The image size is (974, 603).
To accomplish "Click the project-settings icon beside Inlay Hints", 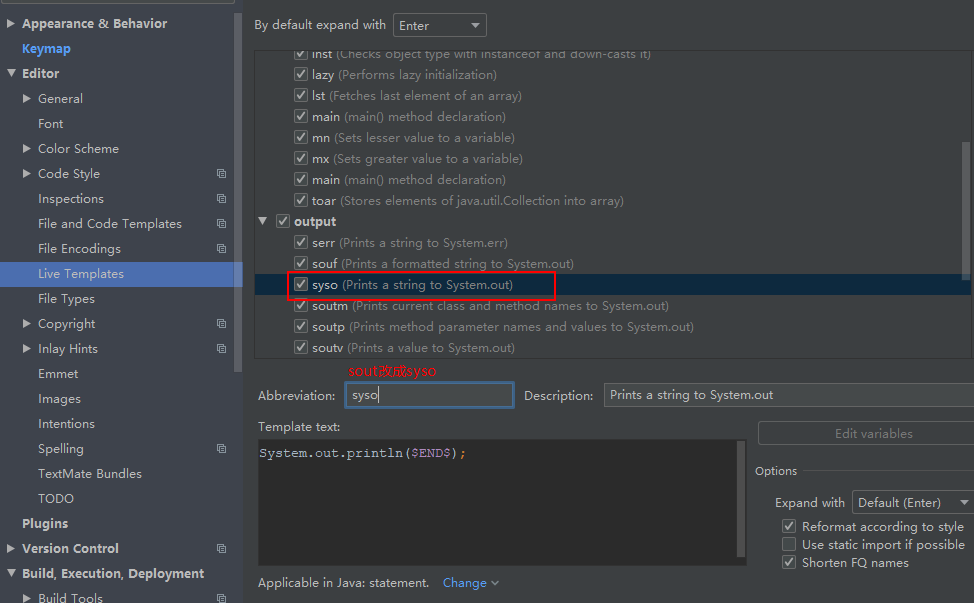I will [x=221, y=348].
